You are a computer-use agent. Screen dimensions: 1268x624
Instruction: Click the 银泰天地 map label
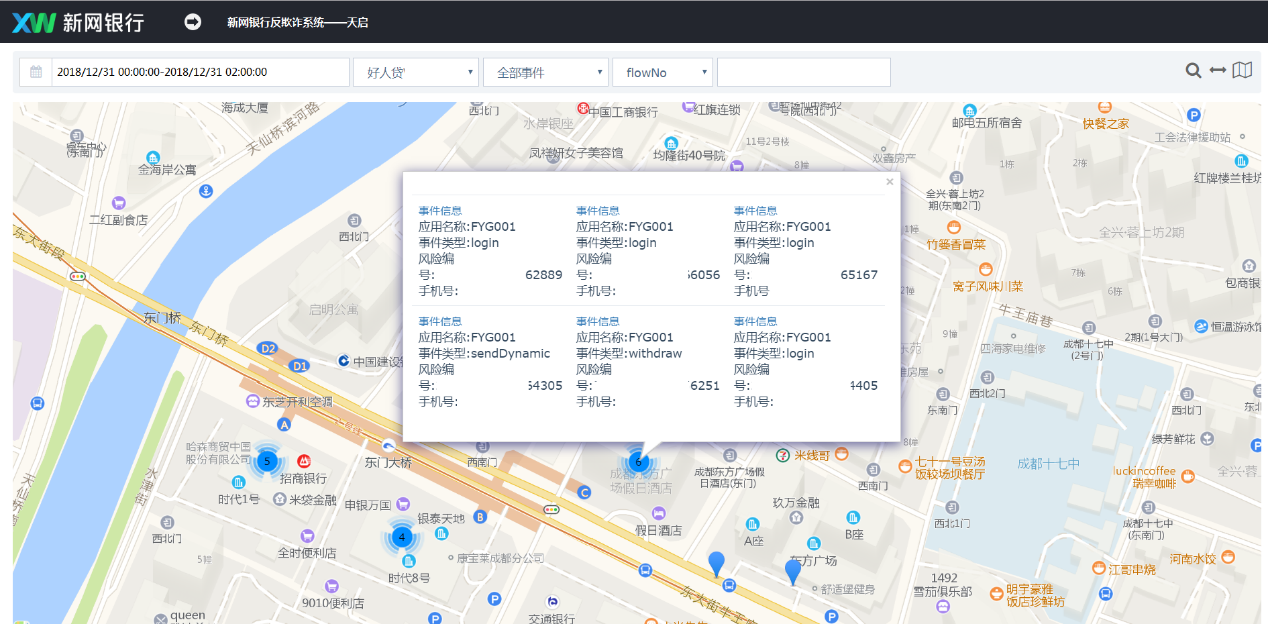click(441, 518)
